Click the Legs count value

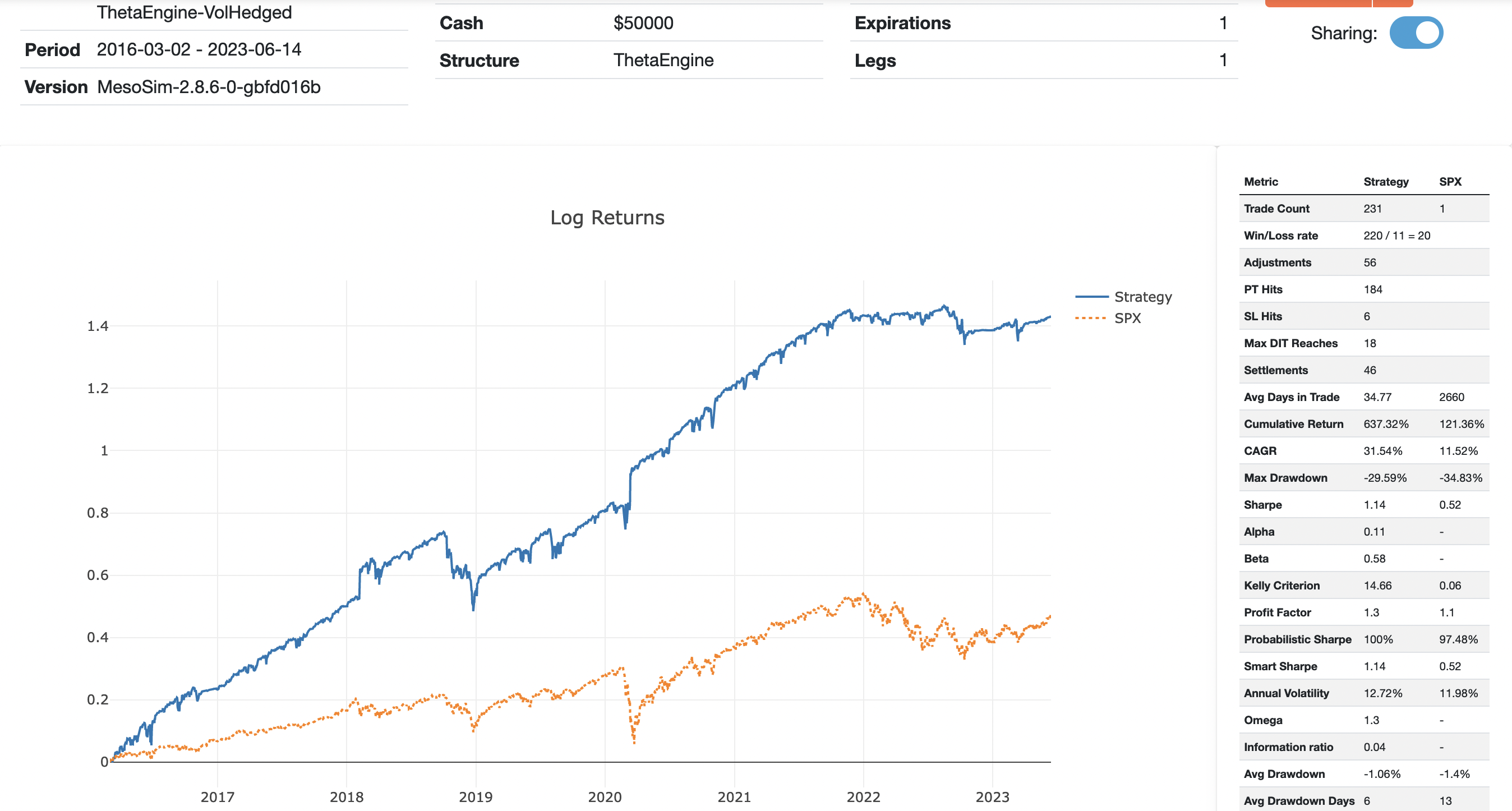click(x=1223, y=60)
